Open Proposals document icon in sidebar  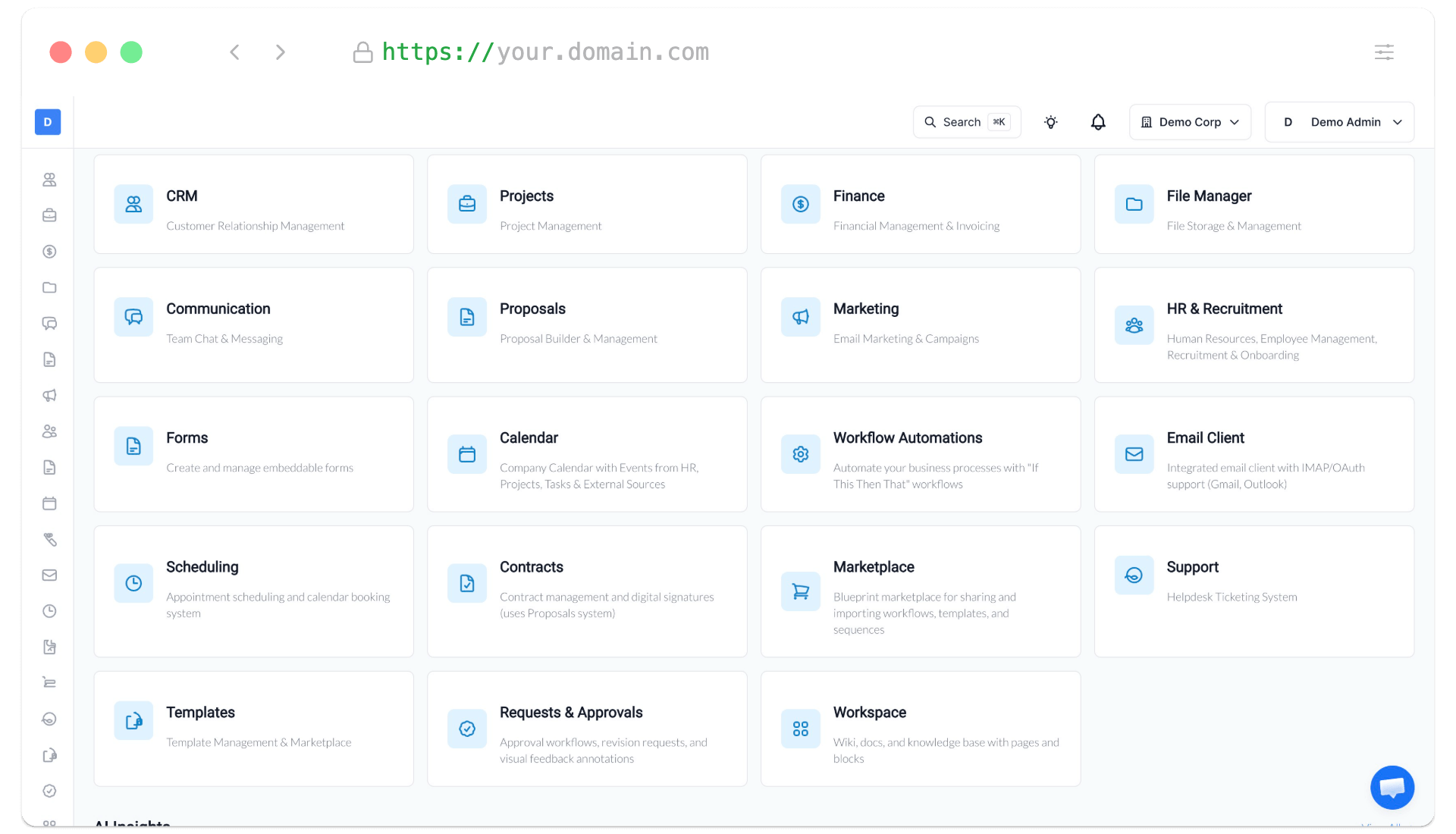[49, 359]
